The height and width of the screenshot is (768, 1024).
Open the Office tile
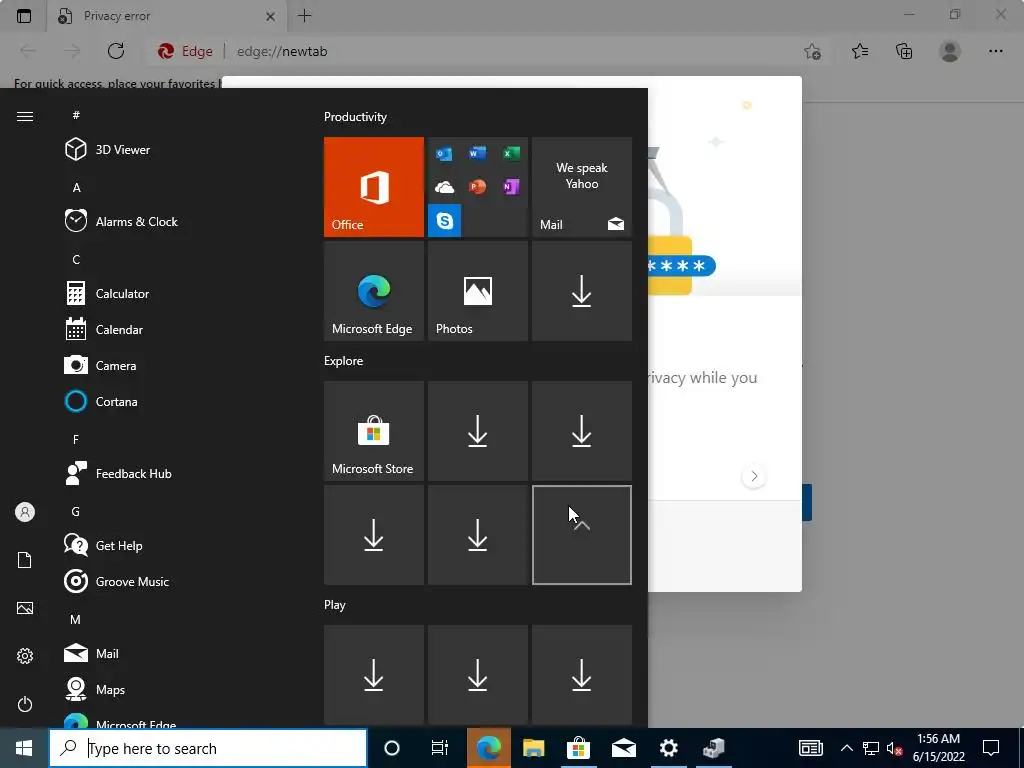(374, 187)
